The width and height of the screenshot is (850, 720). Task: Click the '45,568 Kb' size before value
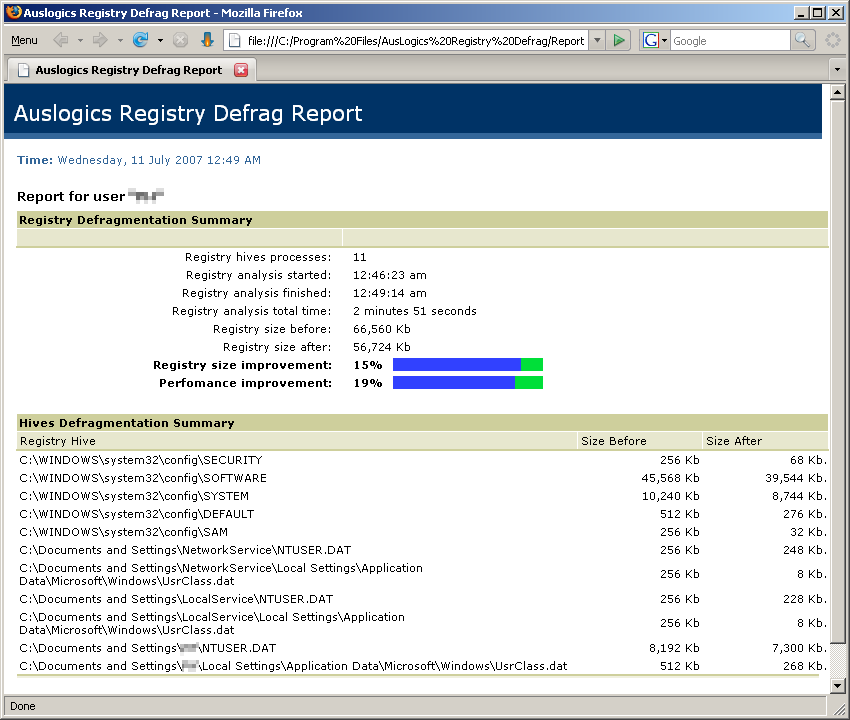671,478
